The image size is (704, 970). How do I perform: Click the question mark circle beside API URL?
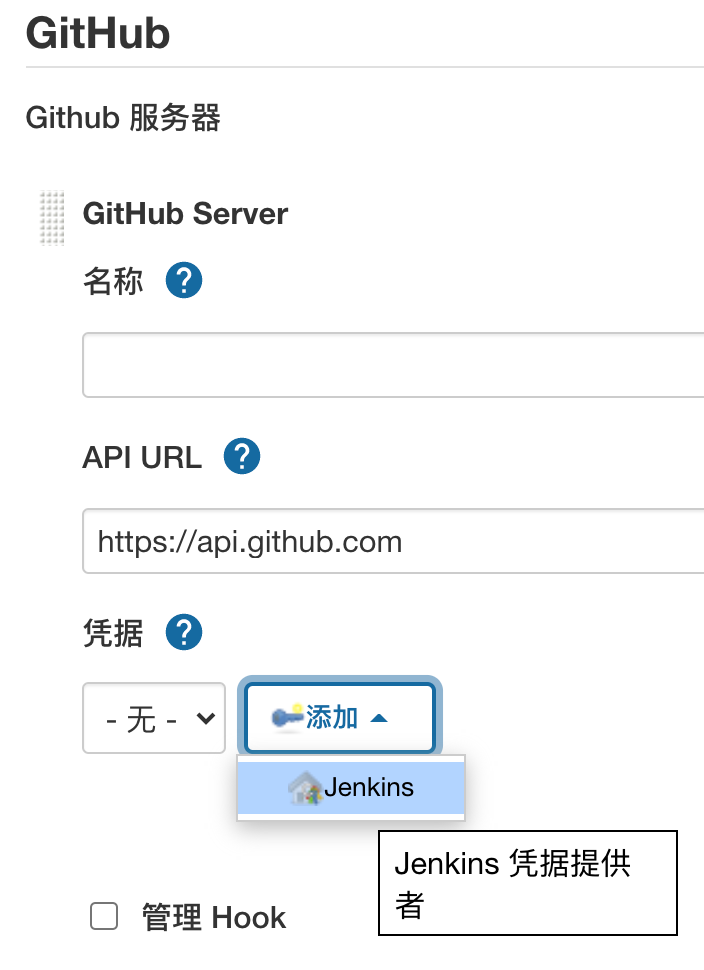tap(240, 456)
